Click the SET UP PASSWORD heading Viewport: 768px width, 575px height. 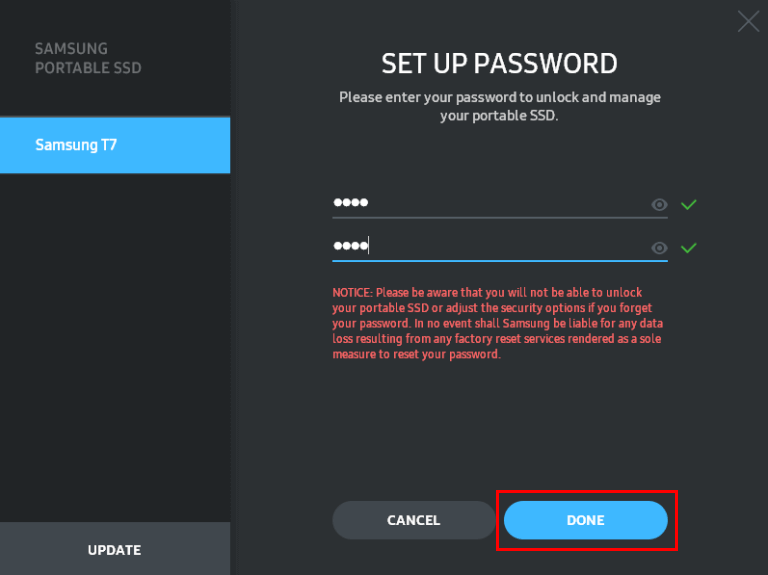[499, 64]
